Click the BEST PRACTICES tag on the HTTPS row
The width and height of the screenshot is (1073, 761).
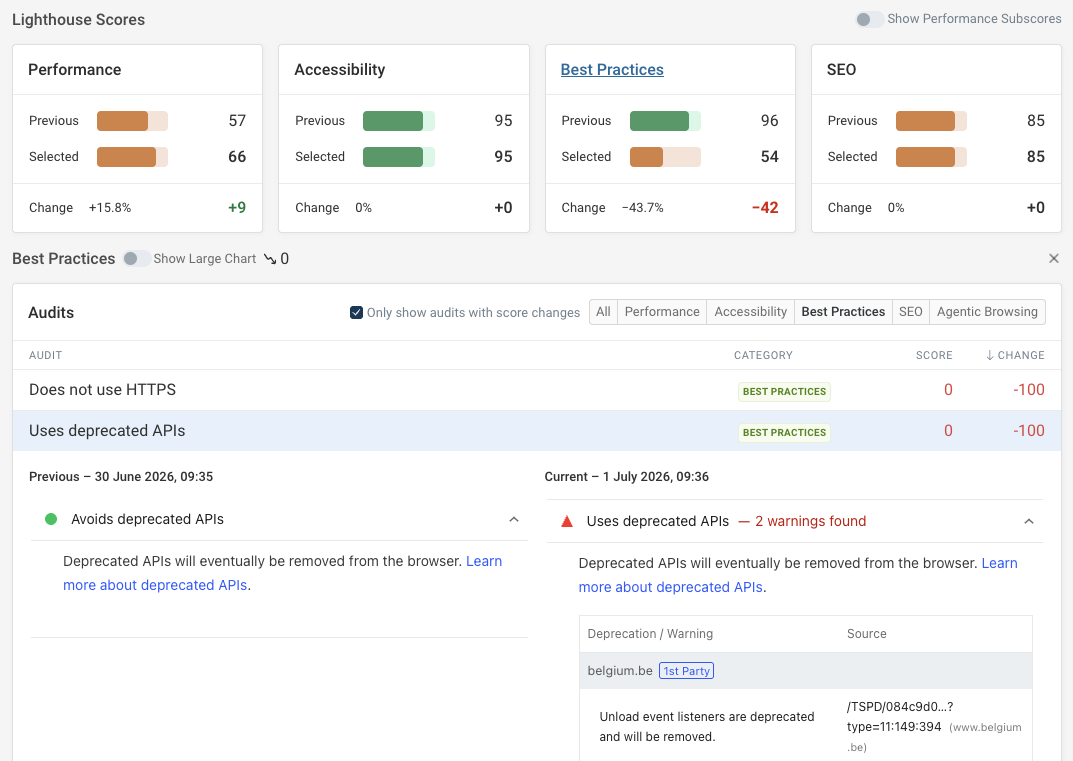click(x=784, y=391)
